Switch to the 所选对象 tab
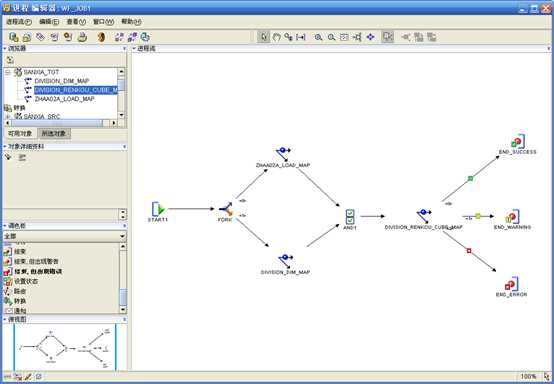The height and width of the screenshot is (384, 554). pos(54,134)
